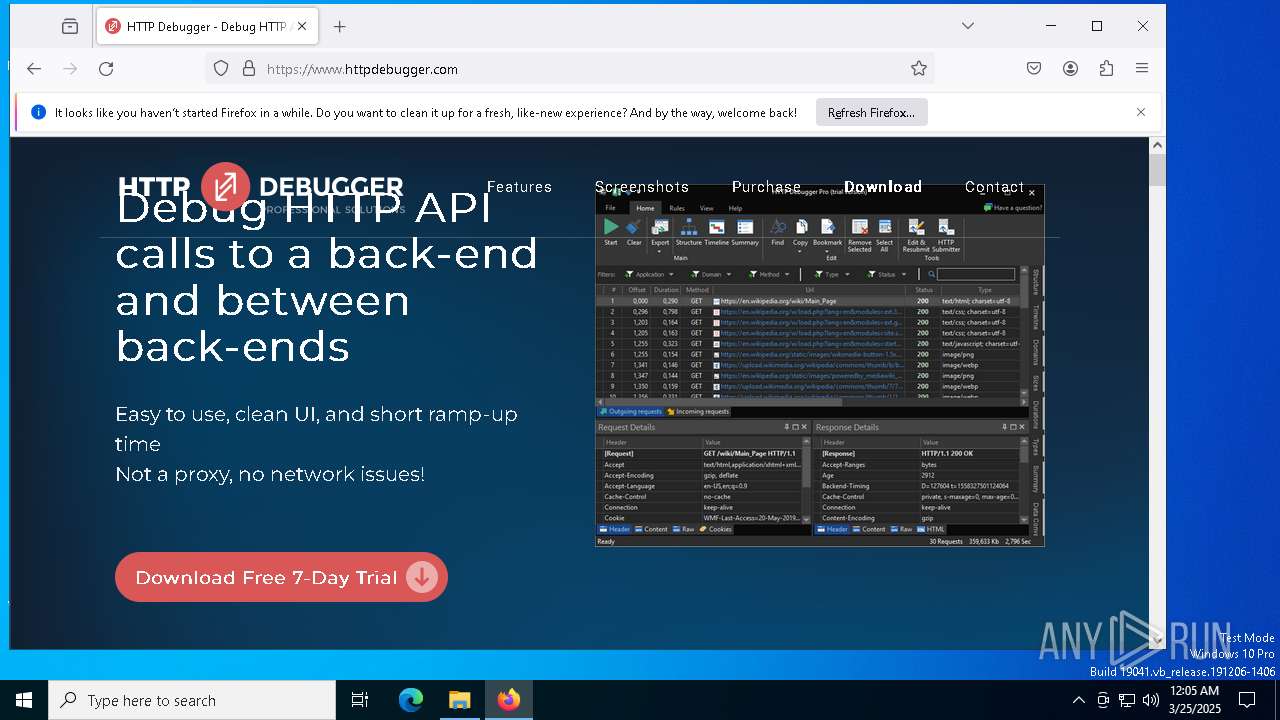1280x720 pixels.
Task: Open a new browser tab
Action: coord(339,27)
